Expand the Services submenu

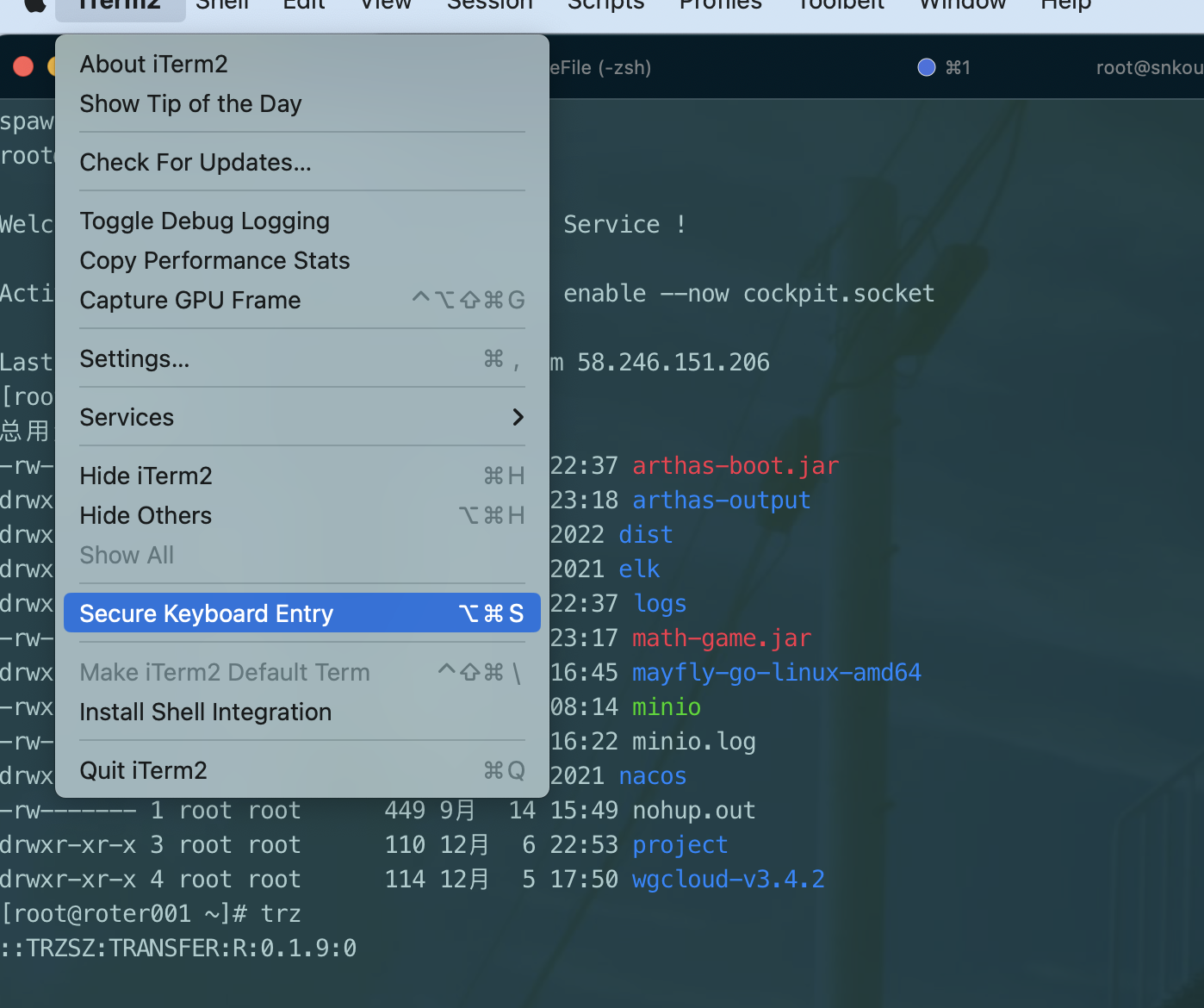(127, 417)
